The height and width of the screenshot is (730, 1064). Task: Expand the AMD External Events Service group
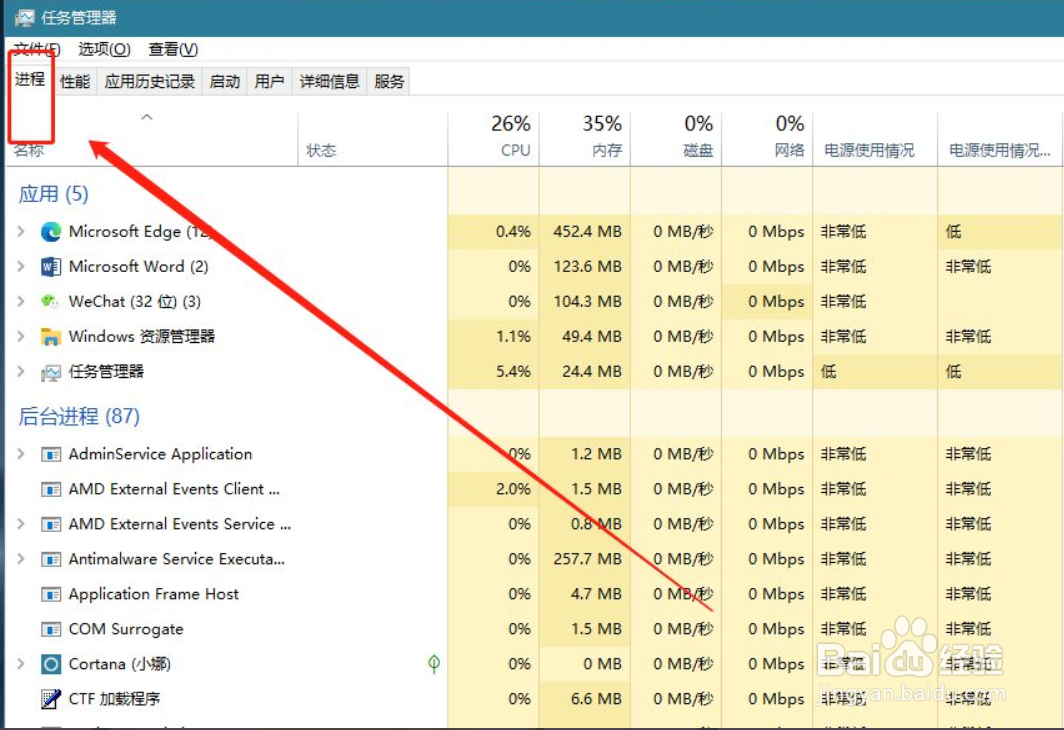pos(21,524)
